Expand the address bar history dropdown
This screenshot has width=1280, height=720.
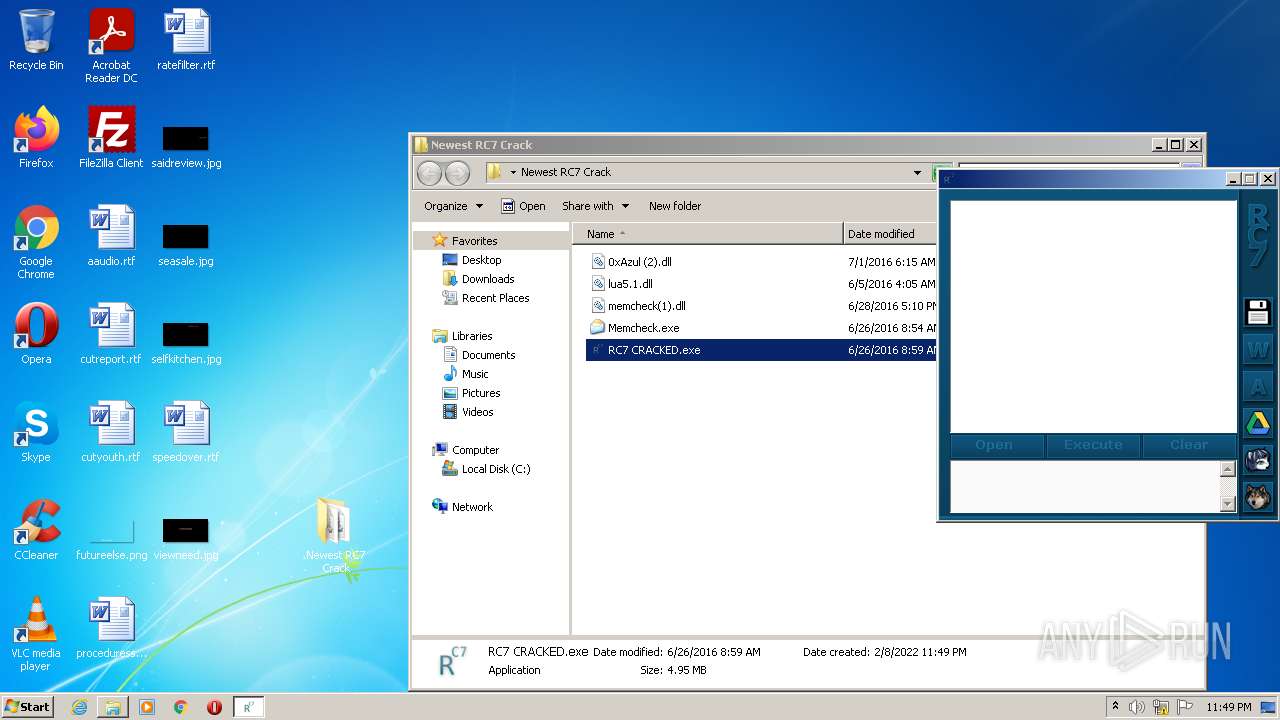click(917, 172)
